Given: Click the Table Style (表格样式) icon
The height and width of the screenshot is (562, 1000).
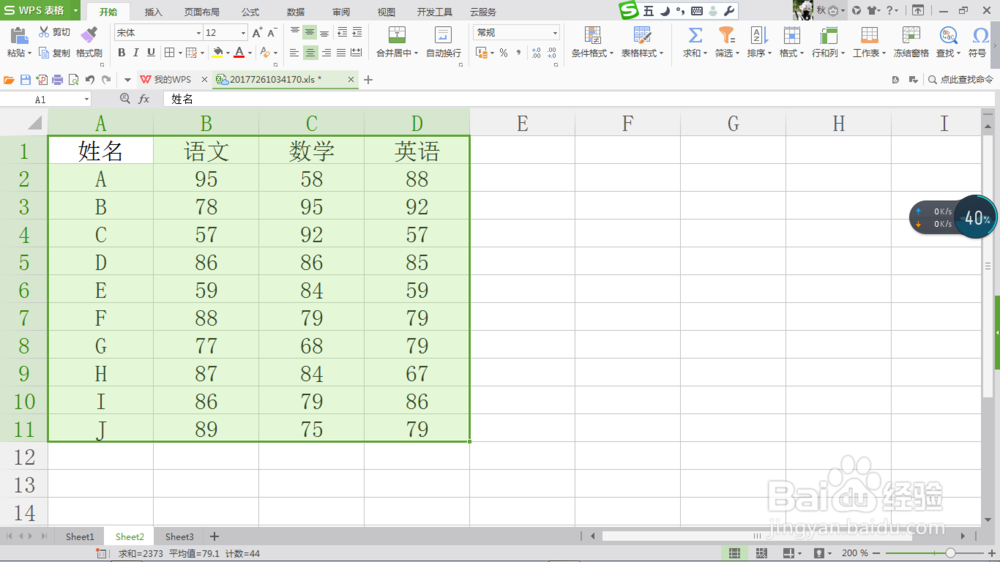Looking at the screenshot, I should coord(642,35).
